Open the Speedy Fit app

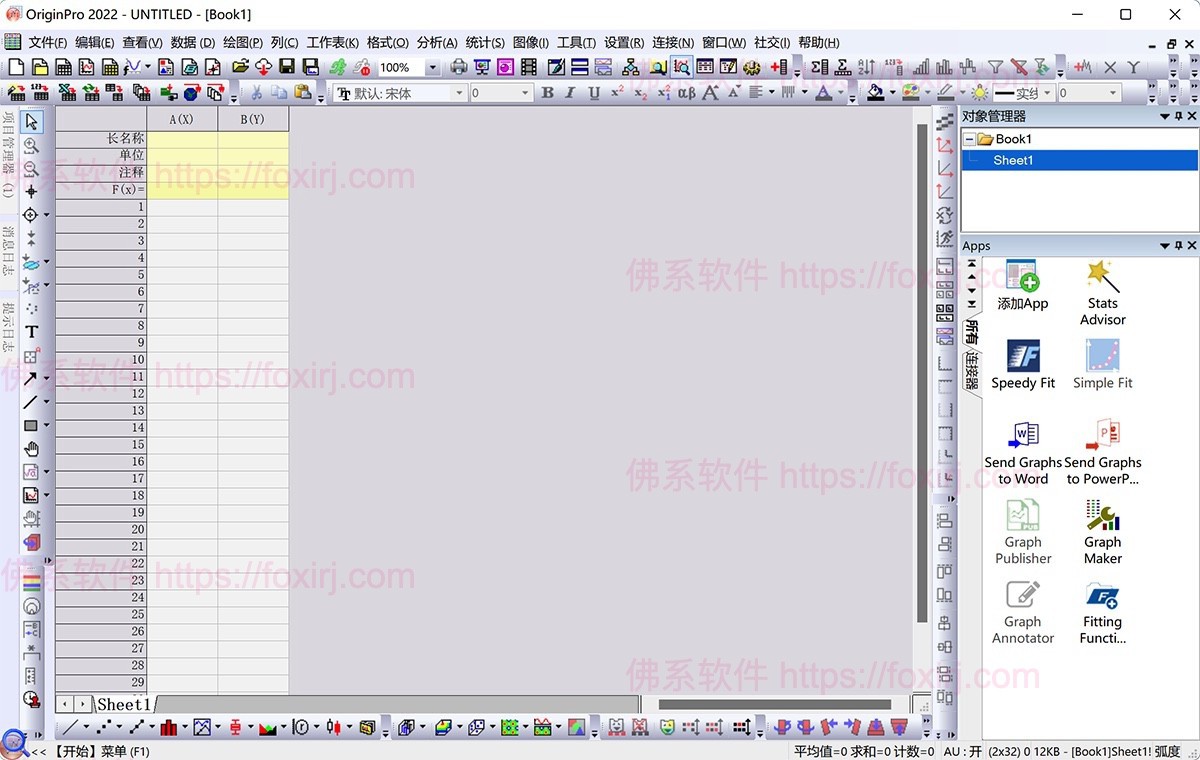pos(1023,365)
